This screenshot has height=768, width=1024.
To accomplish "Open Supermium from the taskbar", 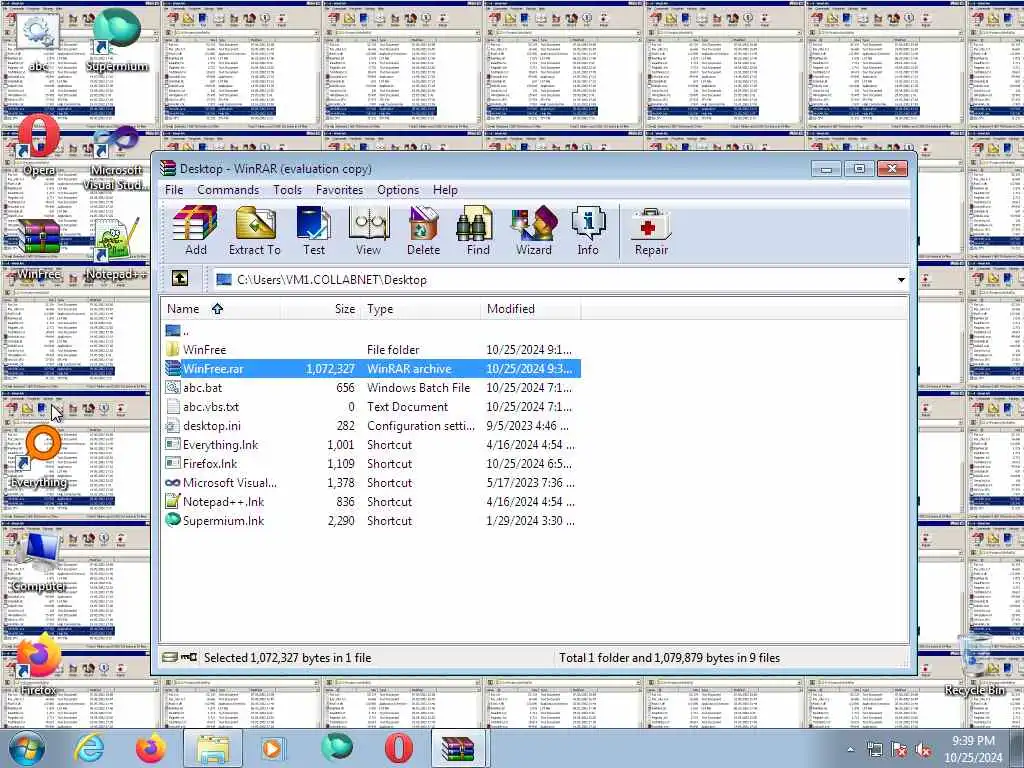I will click(x=337, y=748).
